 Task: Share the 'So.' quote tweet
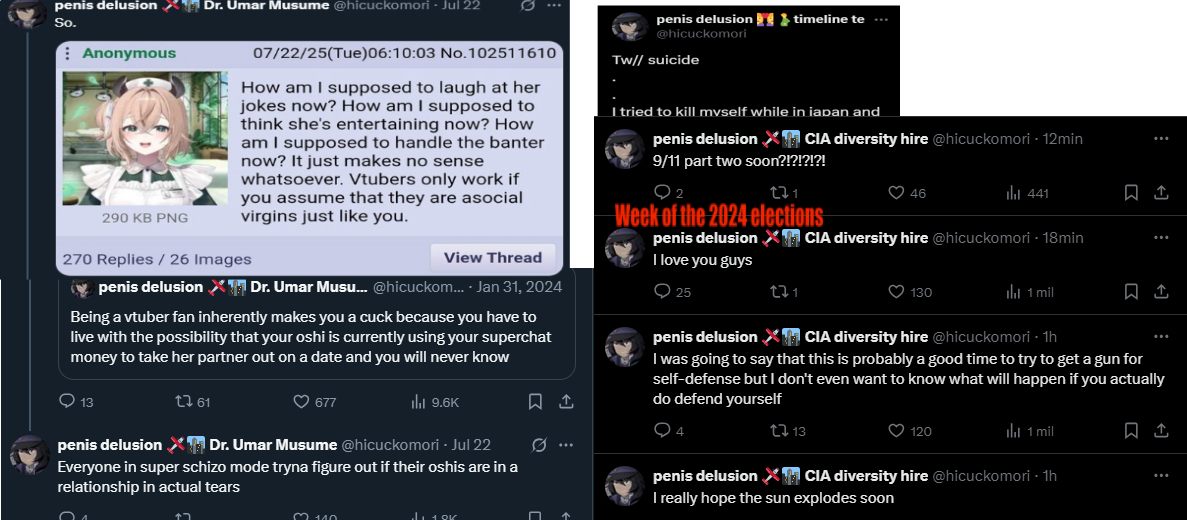[x=565, y=402]
